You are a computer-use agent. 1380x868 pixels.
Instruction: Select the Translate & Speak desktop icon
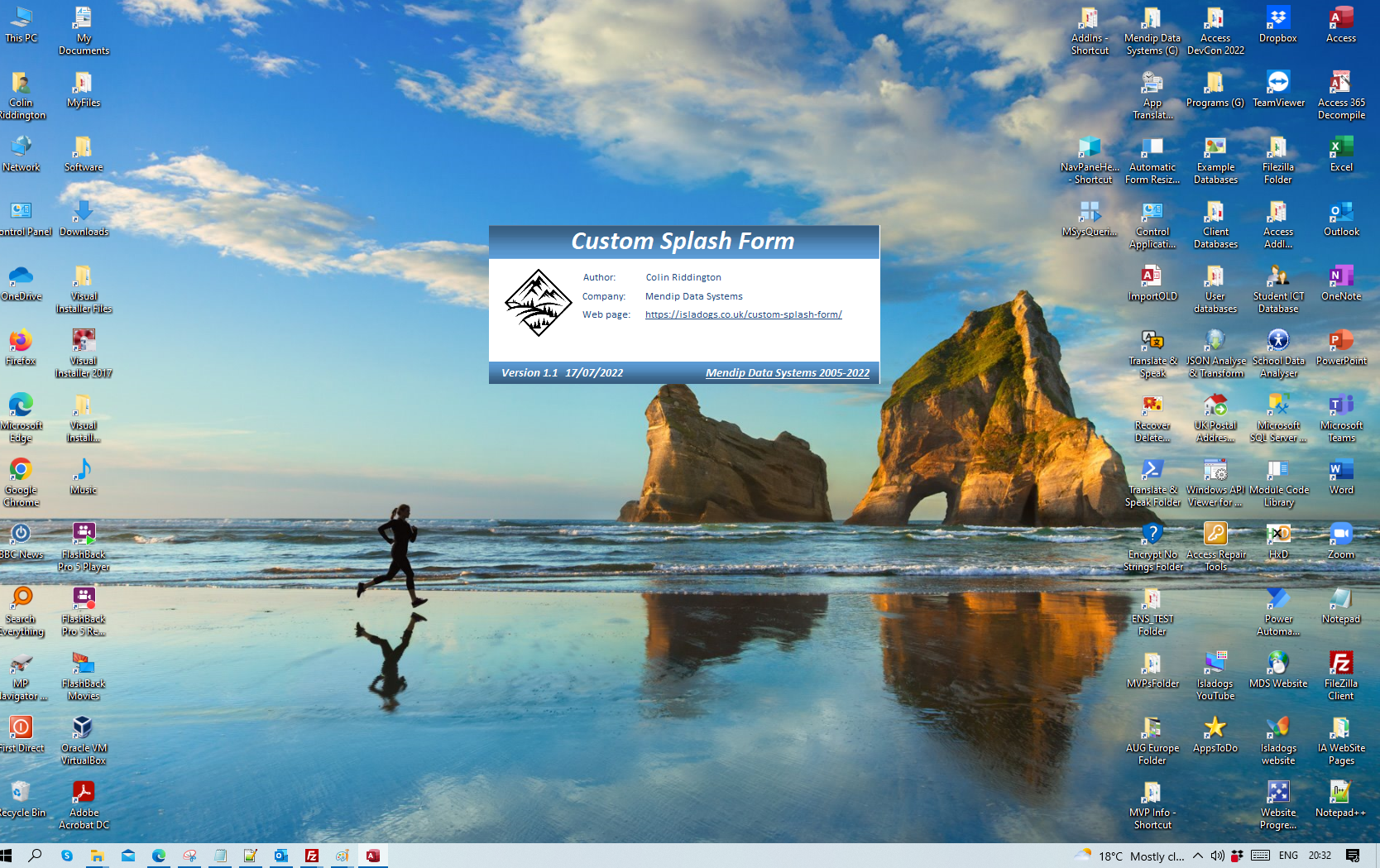tap(1152, 353)
